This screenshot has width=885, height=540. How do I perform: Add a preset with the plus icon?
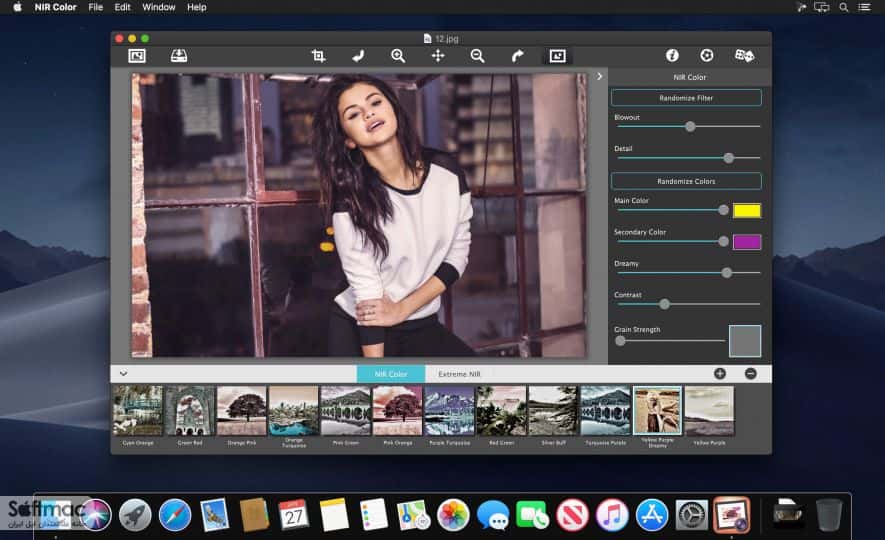[720, 374]
